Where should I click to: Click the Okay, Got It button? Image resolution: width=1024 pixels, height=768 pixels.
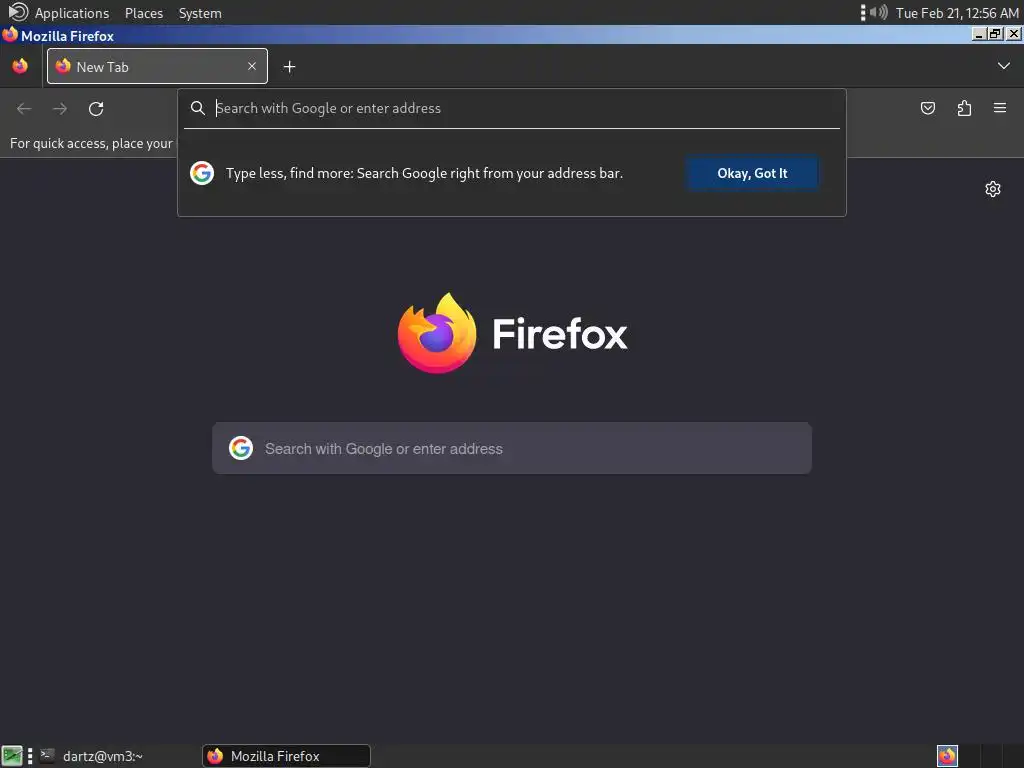pyautogui.click(x=752, y=173)
